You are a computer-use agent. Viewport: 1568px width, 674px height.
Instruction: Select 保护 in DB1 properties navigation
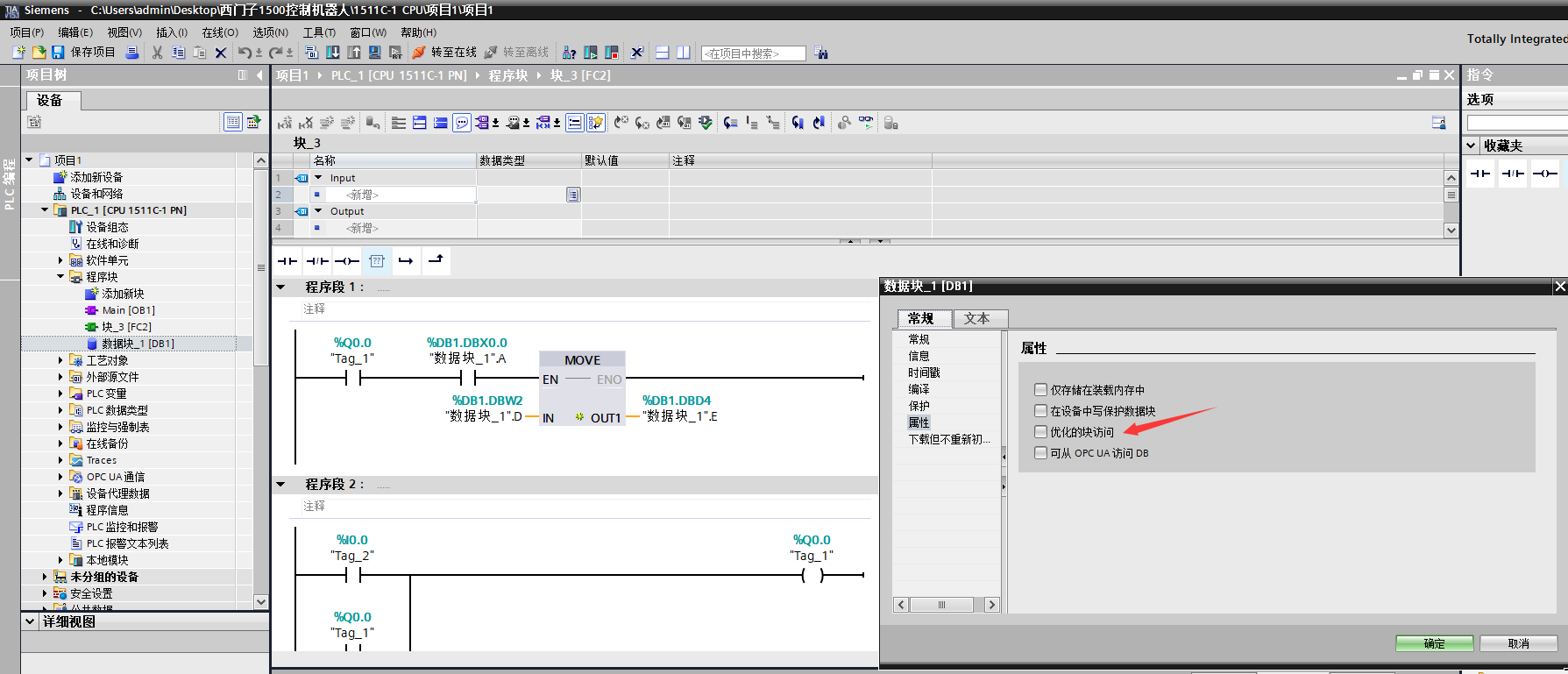[919, 406]
